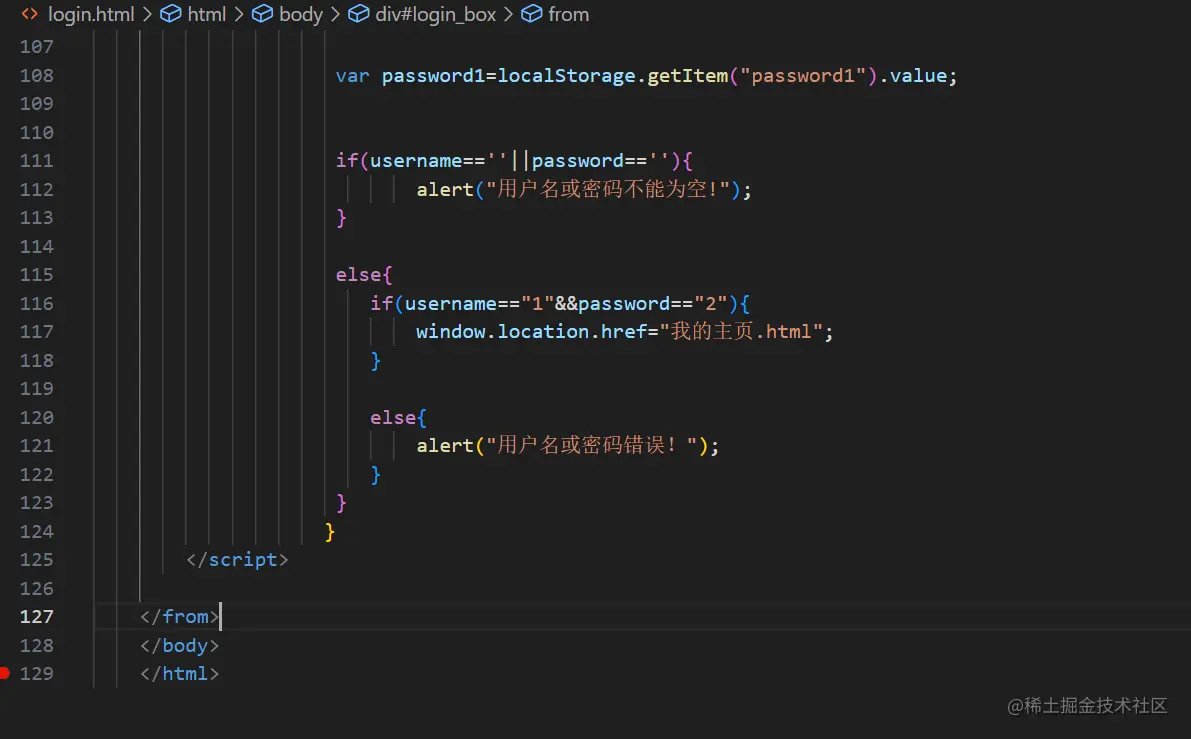Click the alert "用户名或密码错误！" statement
Screen dimensions: 1191x739
pos(567,446)
